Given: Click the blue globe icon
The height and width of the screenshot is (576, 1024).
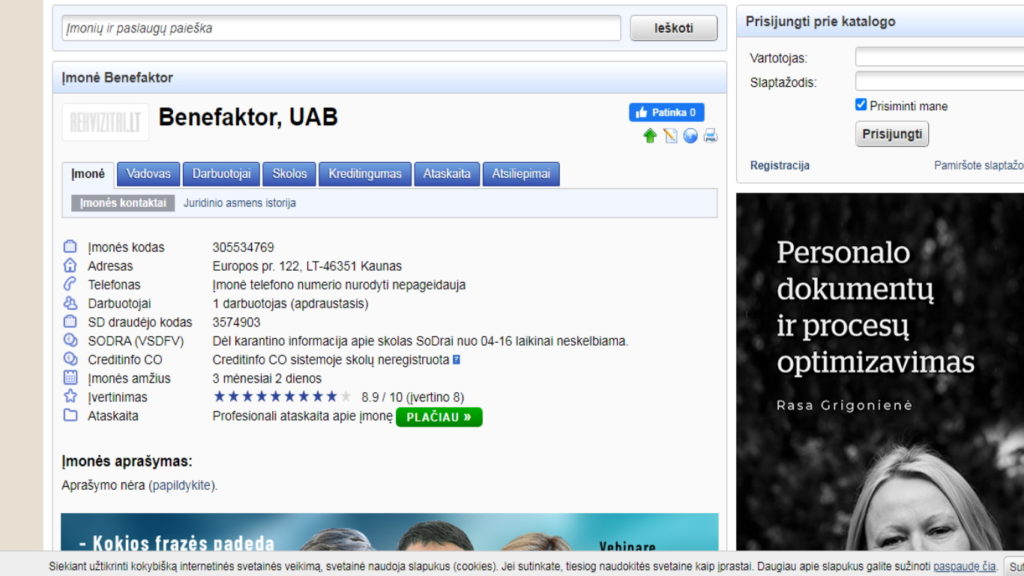Looking at the screenshot, I should tap(690, 136).
